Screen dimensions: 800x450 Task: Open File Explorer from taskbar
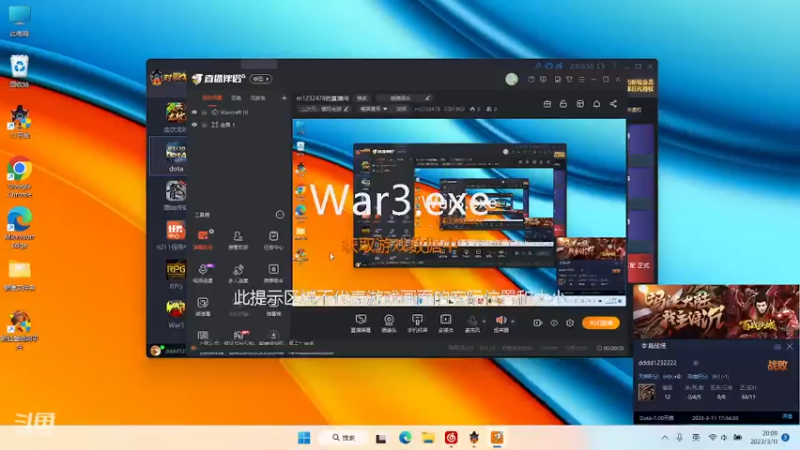pyautogui.click(x=428, y=438)
